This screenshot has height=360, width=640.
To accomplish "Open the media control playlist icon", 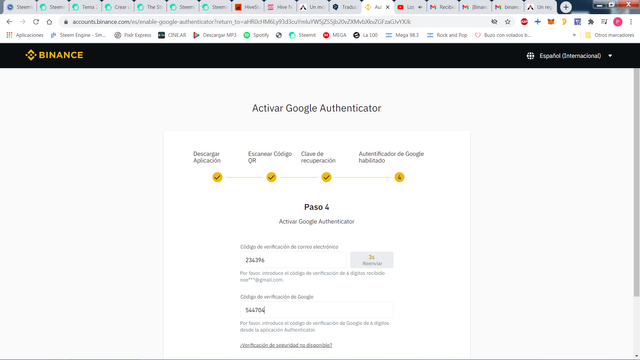I will point(604,22).
